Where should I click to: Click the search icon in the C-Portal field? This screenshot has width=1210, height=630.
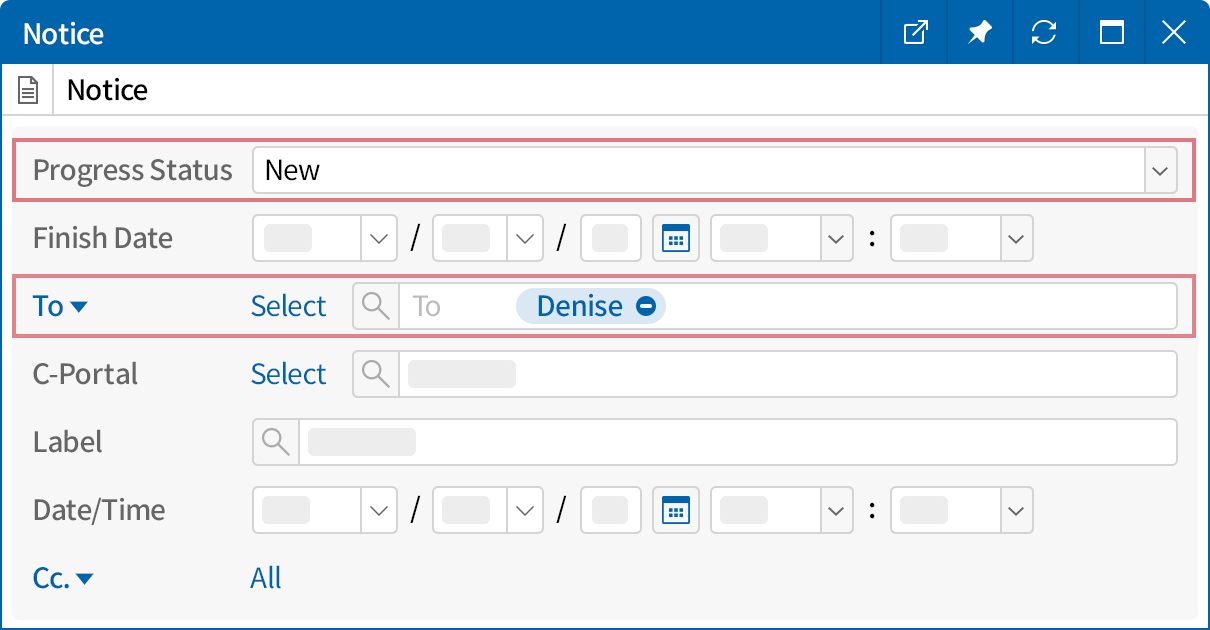tap(375, 374)
